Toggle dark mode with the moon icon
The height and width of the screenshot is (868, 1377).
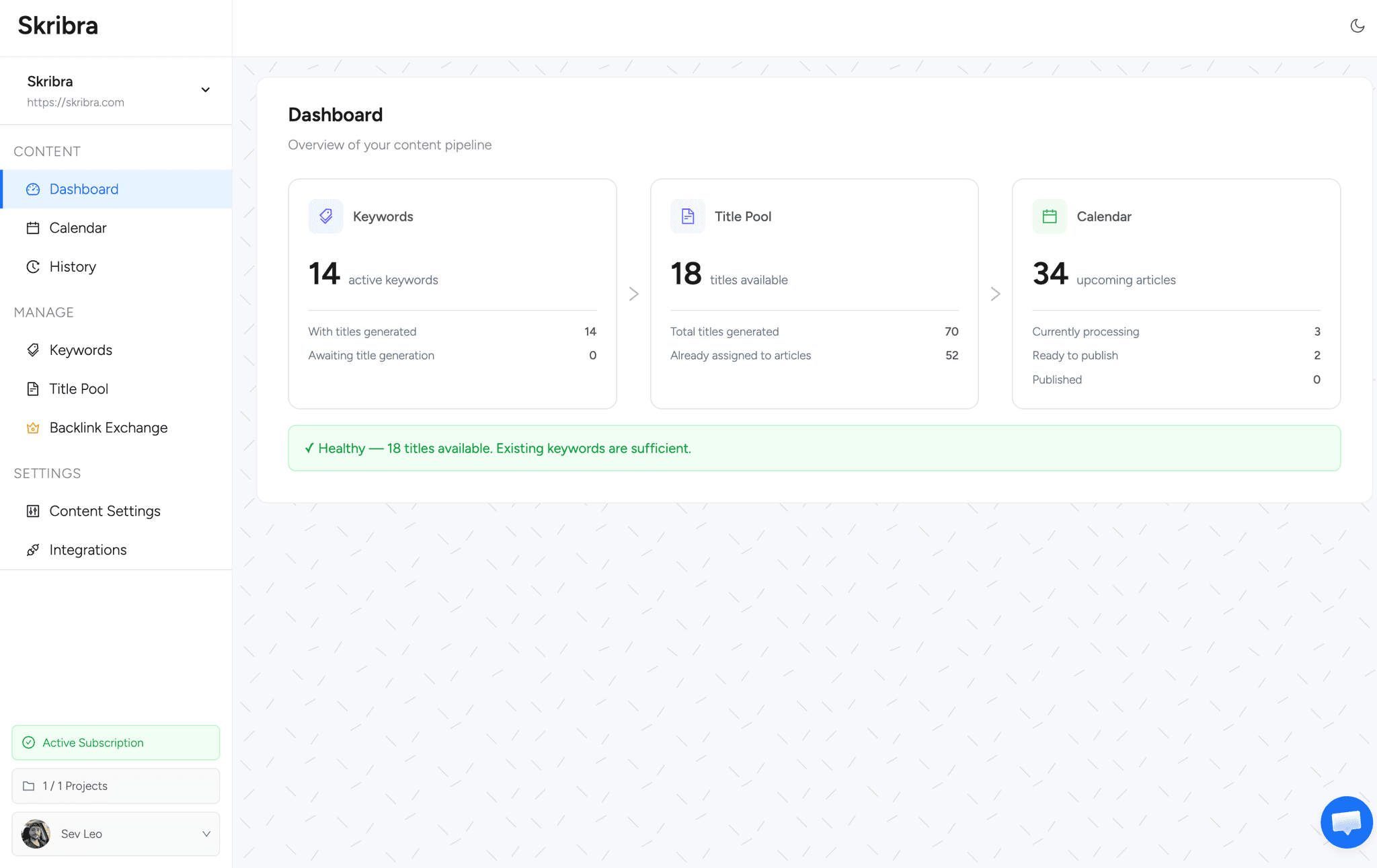tap(1357, 26)
